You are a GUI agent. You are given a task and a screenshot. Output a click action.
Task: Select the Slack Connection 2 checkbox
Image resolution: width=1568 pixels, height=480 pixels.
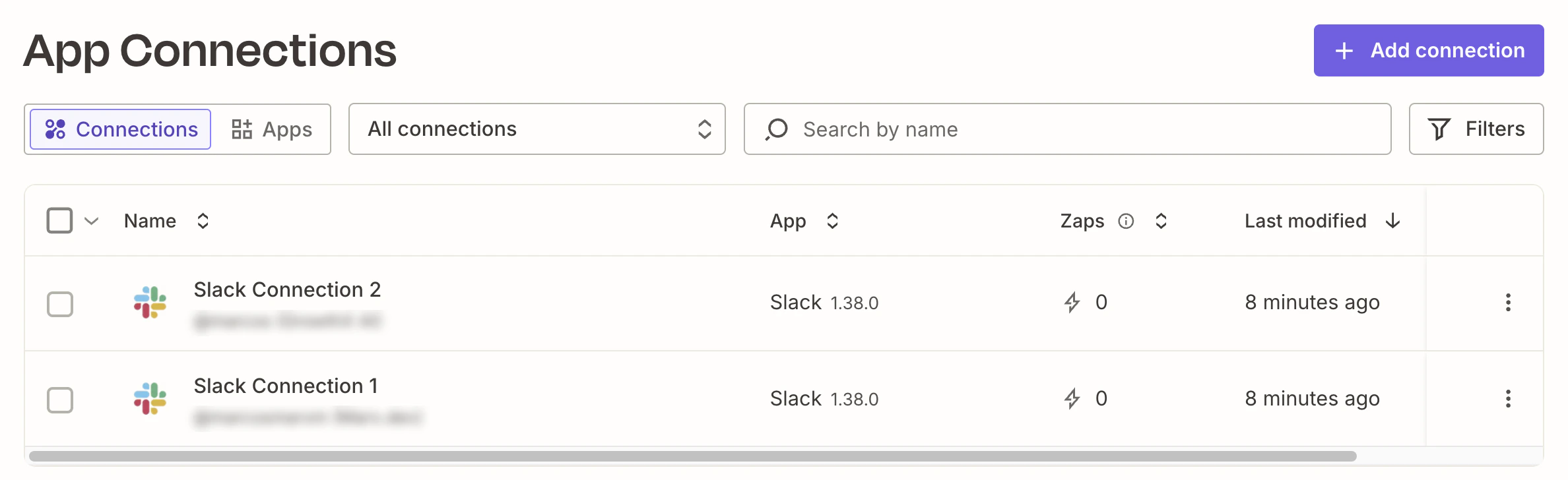pos(60,304)
